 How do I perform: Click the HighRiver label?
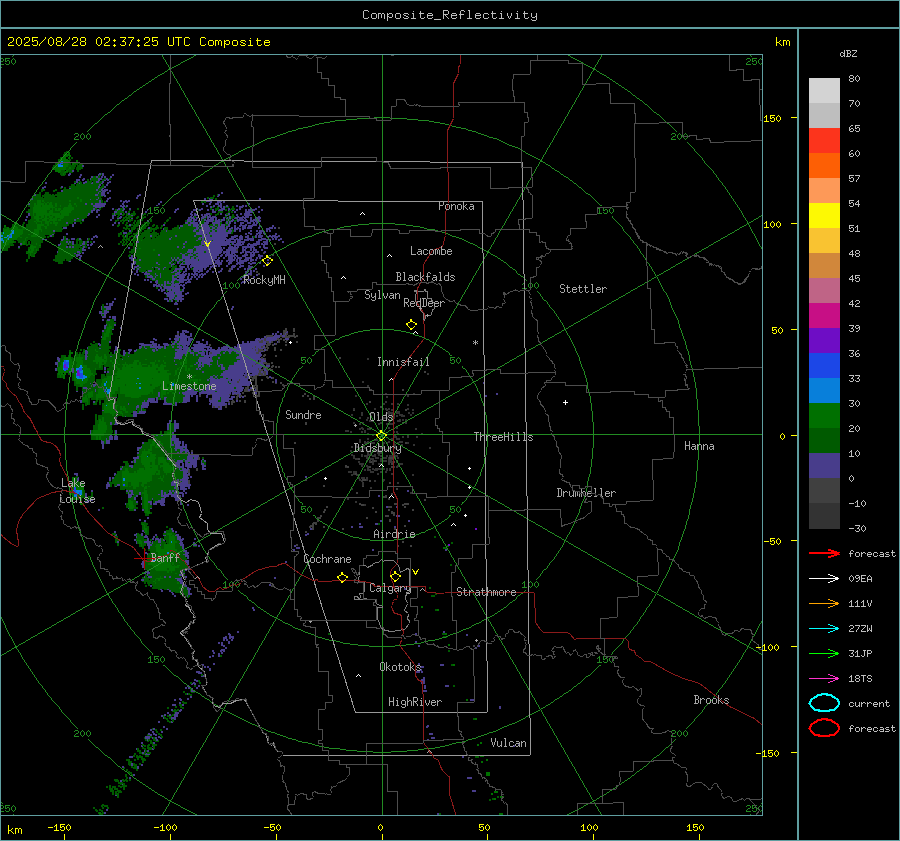pyautogui.click(x=415, y=702)
